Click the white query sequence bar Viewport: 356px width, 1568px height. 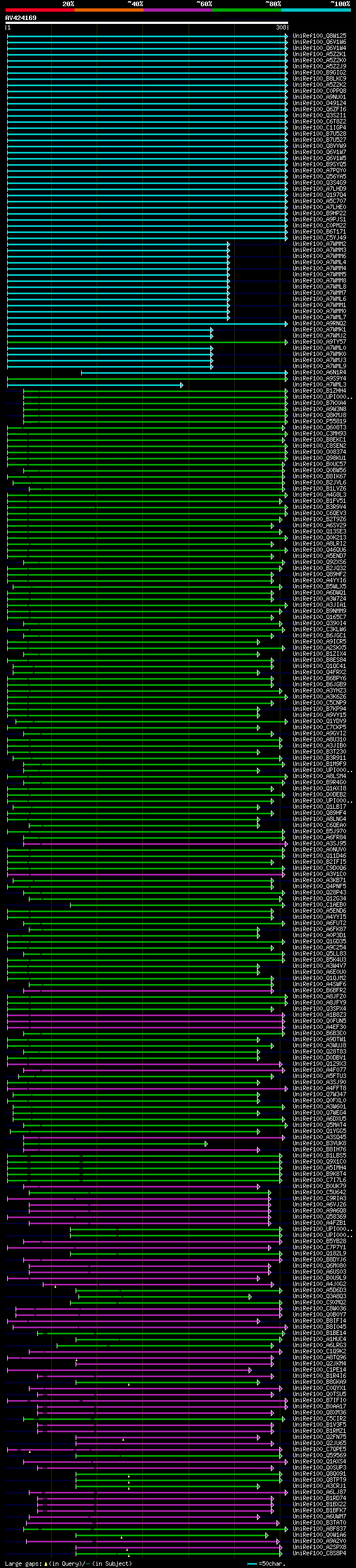click(147, 22)
